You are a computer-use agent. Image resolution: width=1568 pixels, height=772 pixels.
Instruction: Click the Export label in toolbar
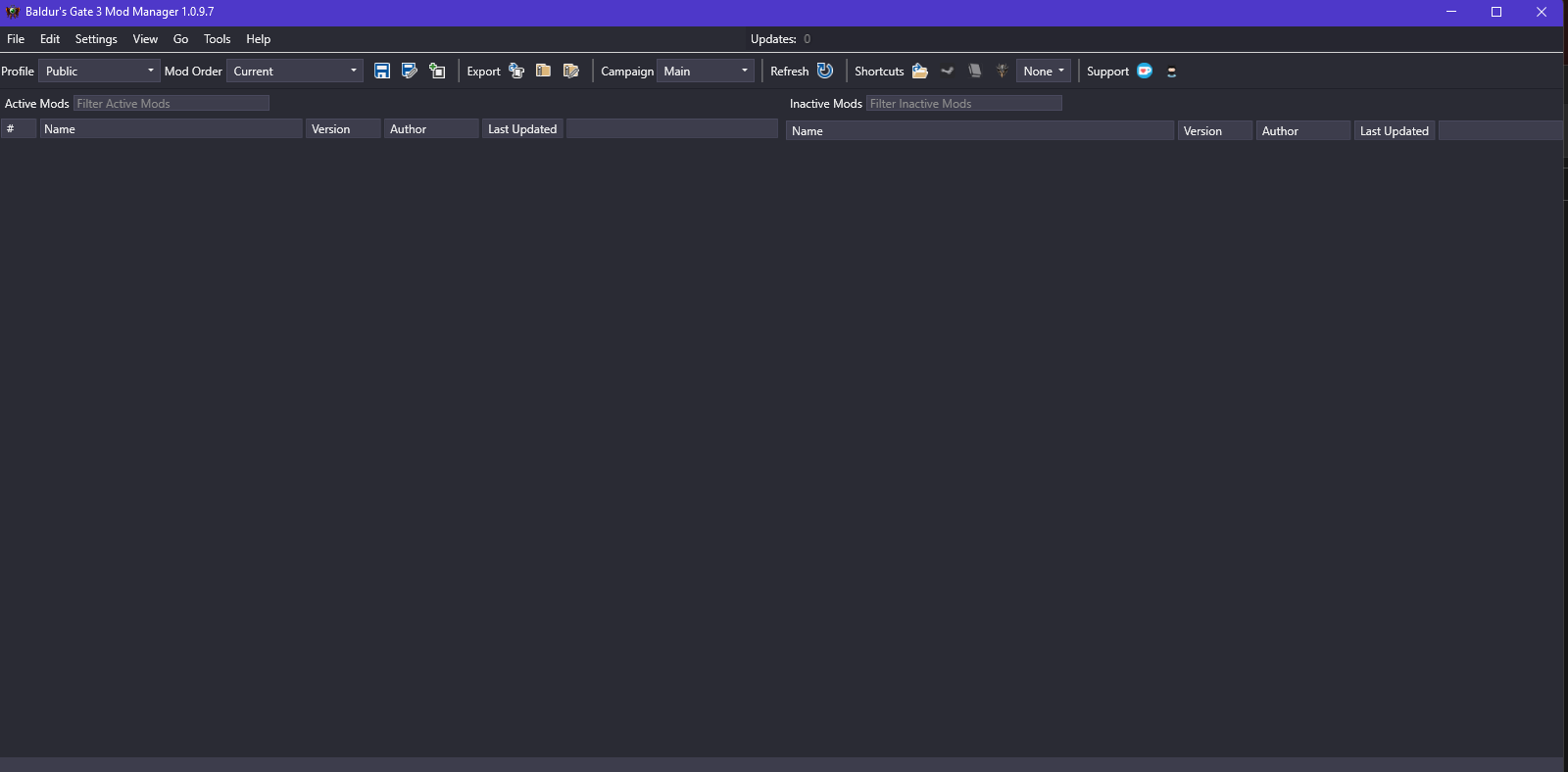pos(483,71)
